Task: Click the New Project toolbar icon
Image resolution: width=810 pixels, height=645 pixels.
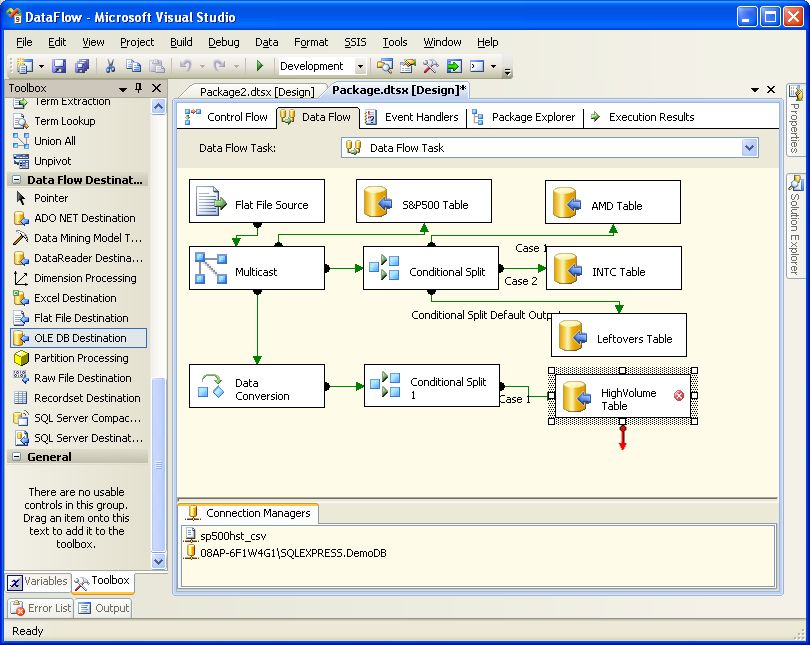Action: click(24, 66)
